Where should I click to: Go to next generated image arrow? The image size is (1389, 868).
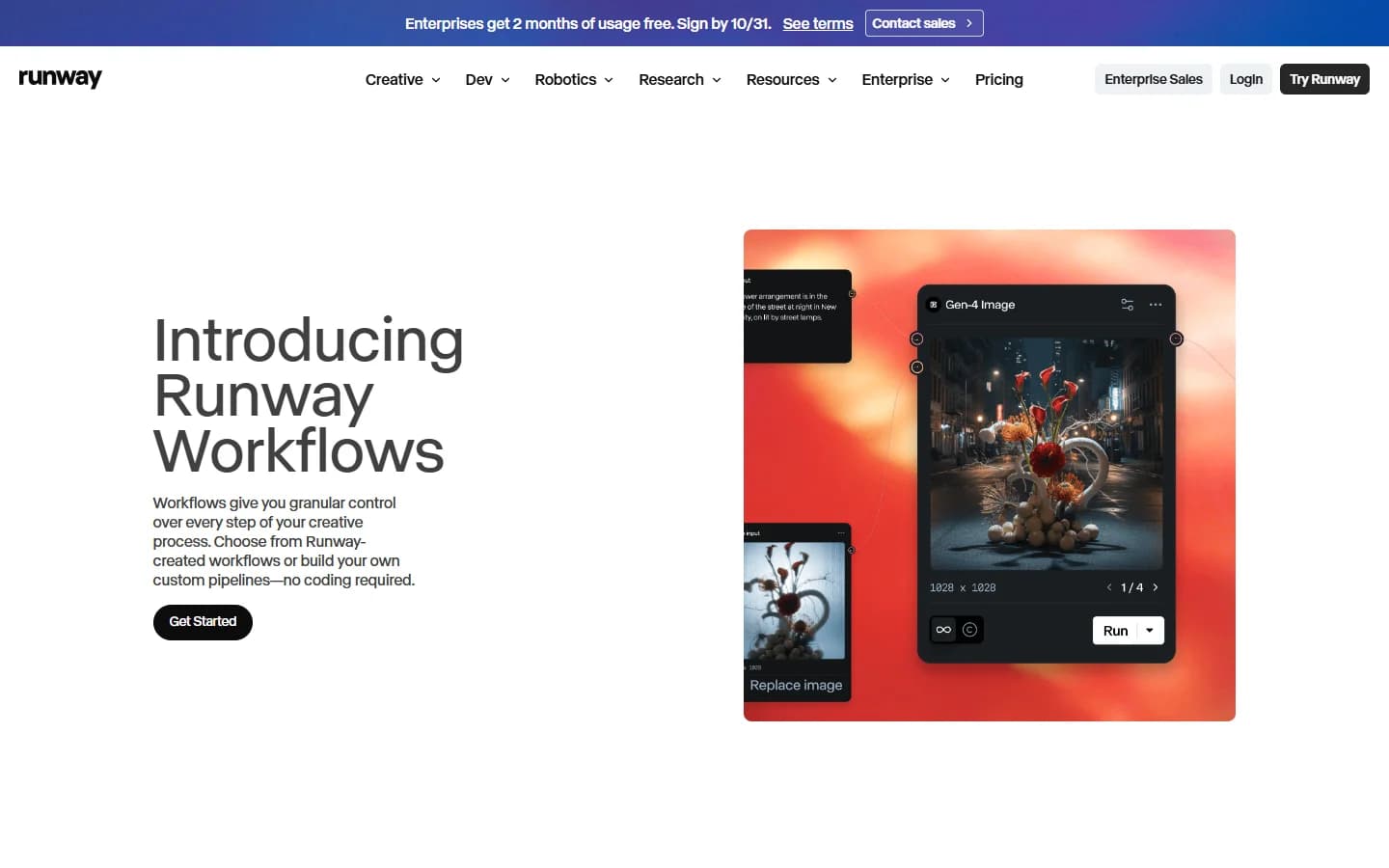tap(1156, 587)
